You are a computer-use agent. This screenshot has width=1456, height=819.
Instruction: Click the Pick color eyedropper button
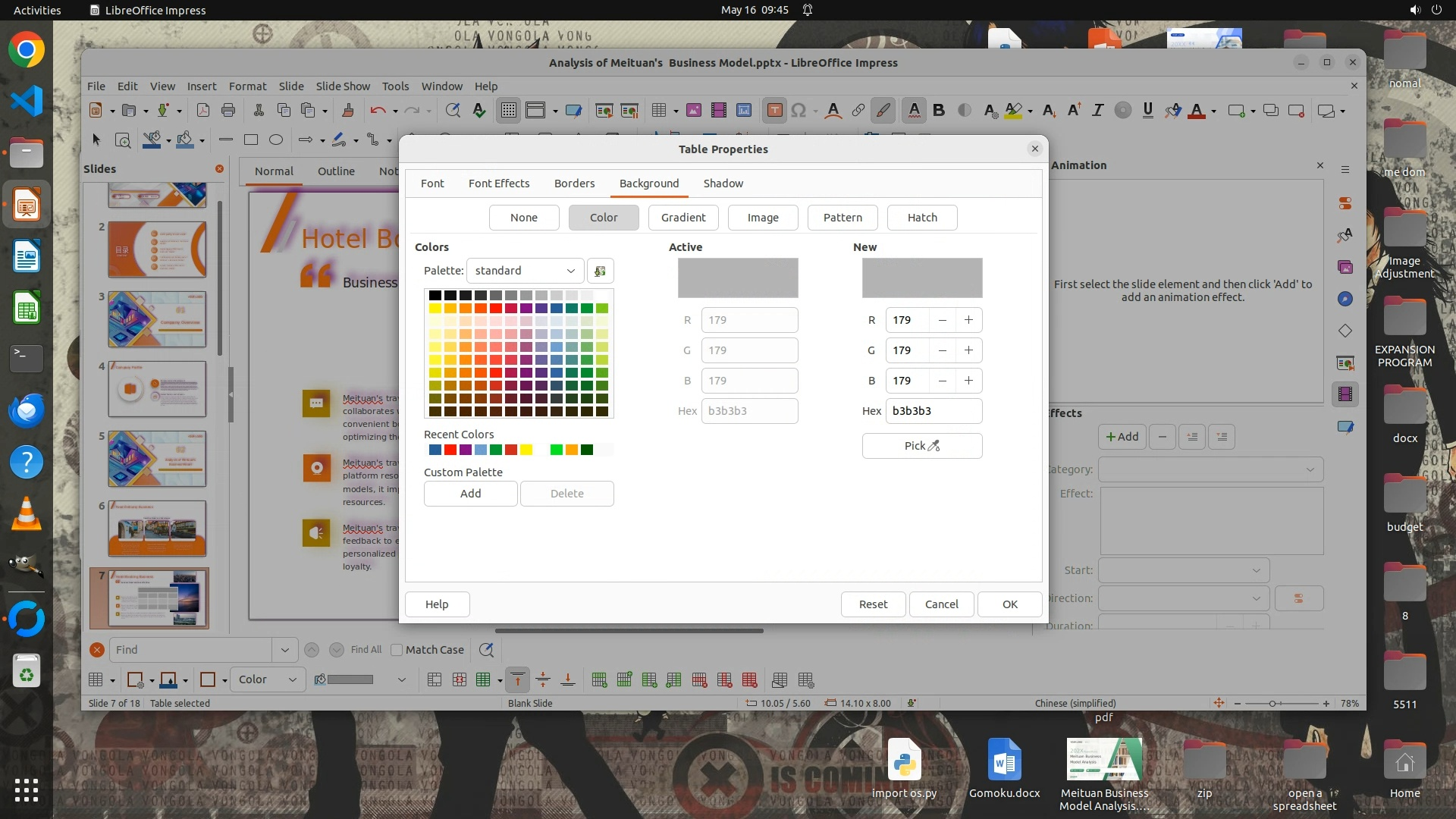pyautogui.click(x=921, y=446)
